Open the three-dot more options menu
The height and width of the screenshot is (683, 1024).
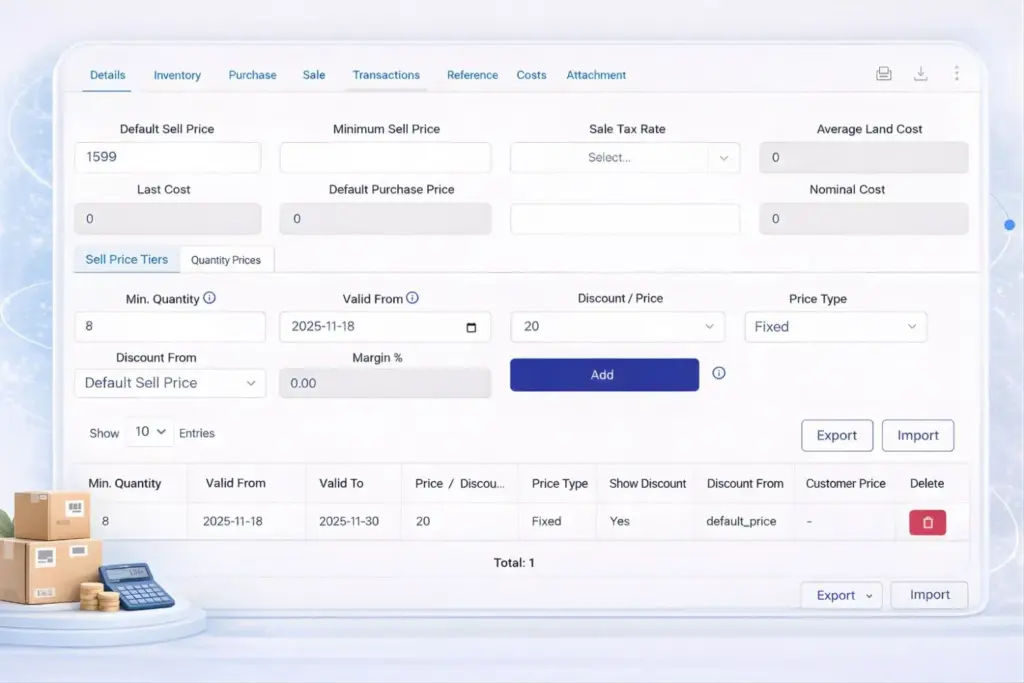click(x=957, y=74)
